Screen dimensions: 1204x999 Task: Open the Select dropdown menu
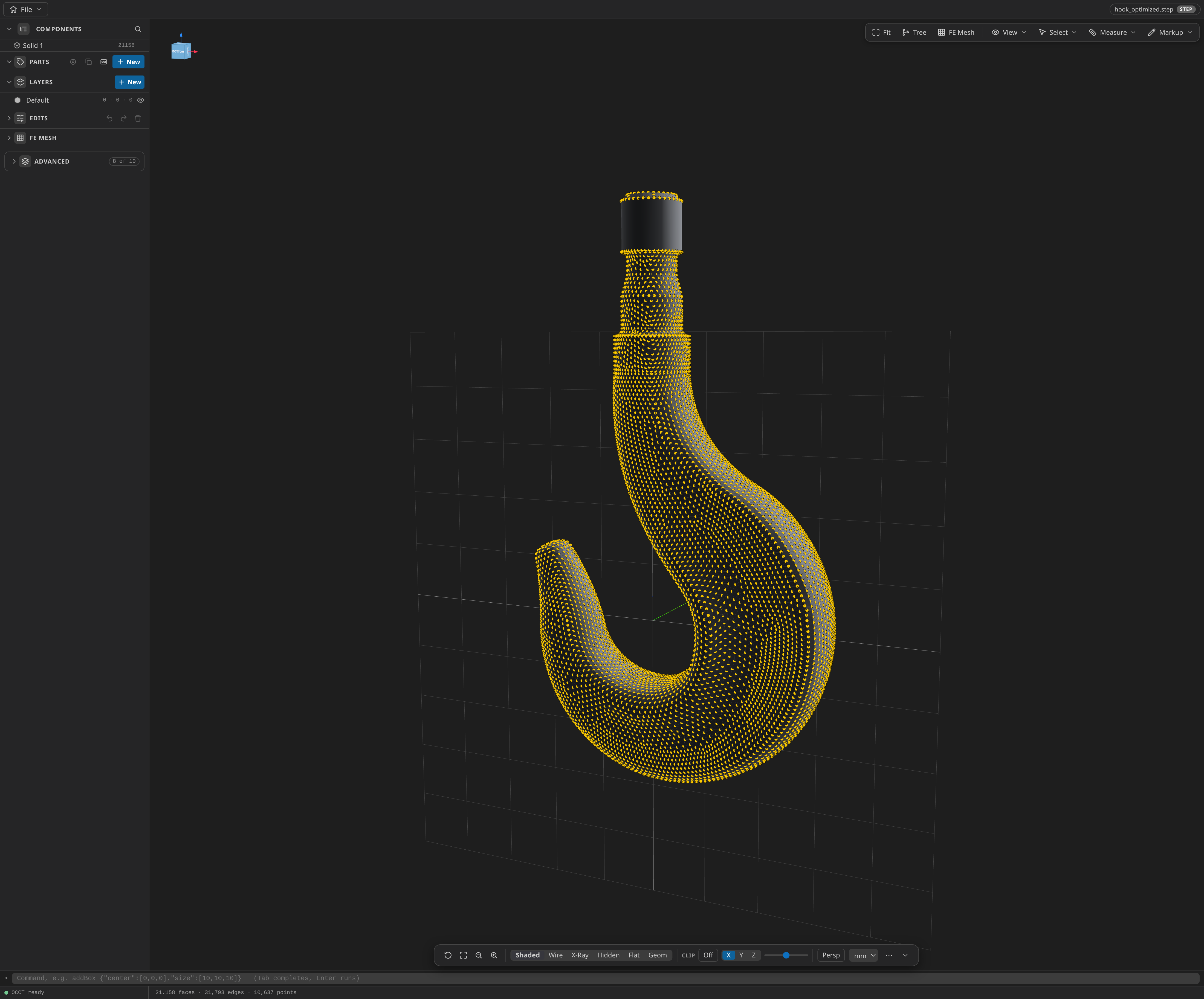[x=1057, y=33]
